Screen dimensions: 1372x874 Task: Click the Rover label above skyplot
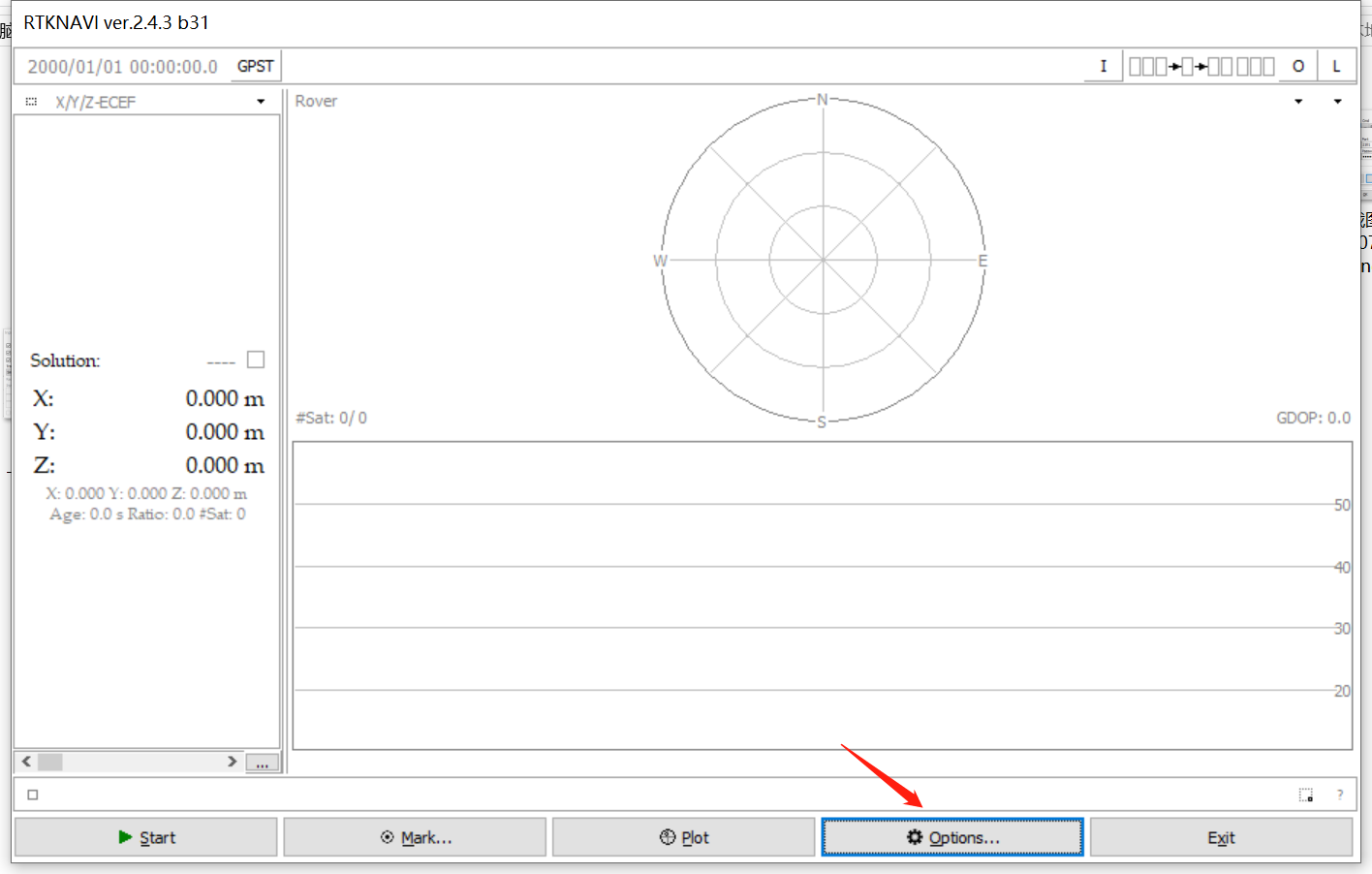click(316, 101)
